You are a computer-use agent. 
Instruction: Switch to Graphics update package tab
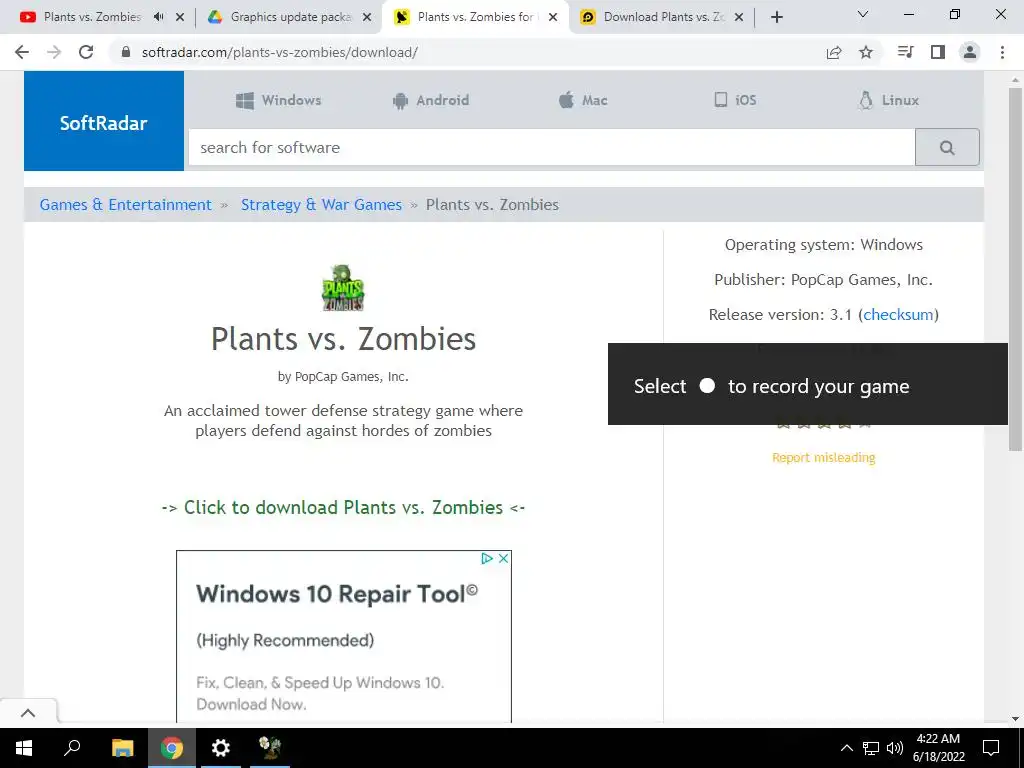click(x=291, y=17)
